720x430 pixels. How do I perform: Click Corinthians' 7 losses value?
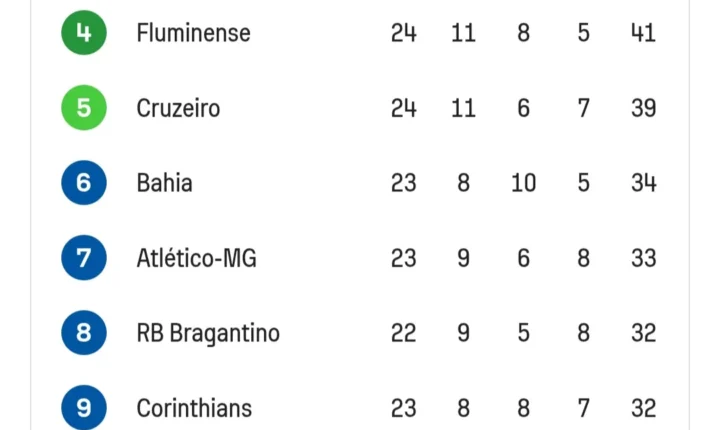[584, 408]
